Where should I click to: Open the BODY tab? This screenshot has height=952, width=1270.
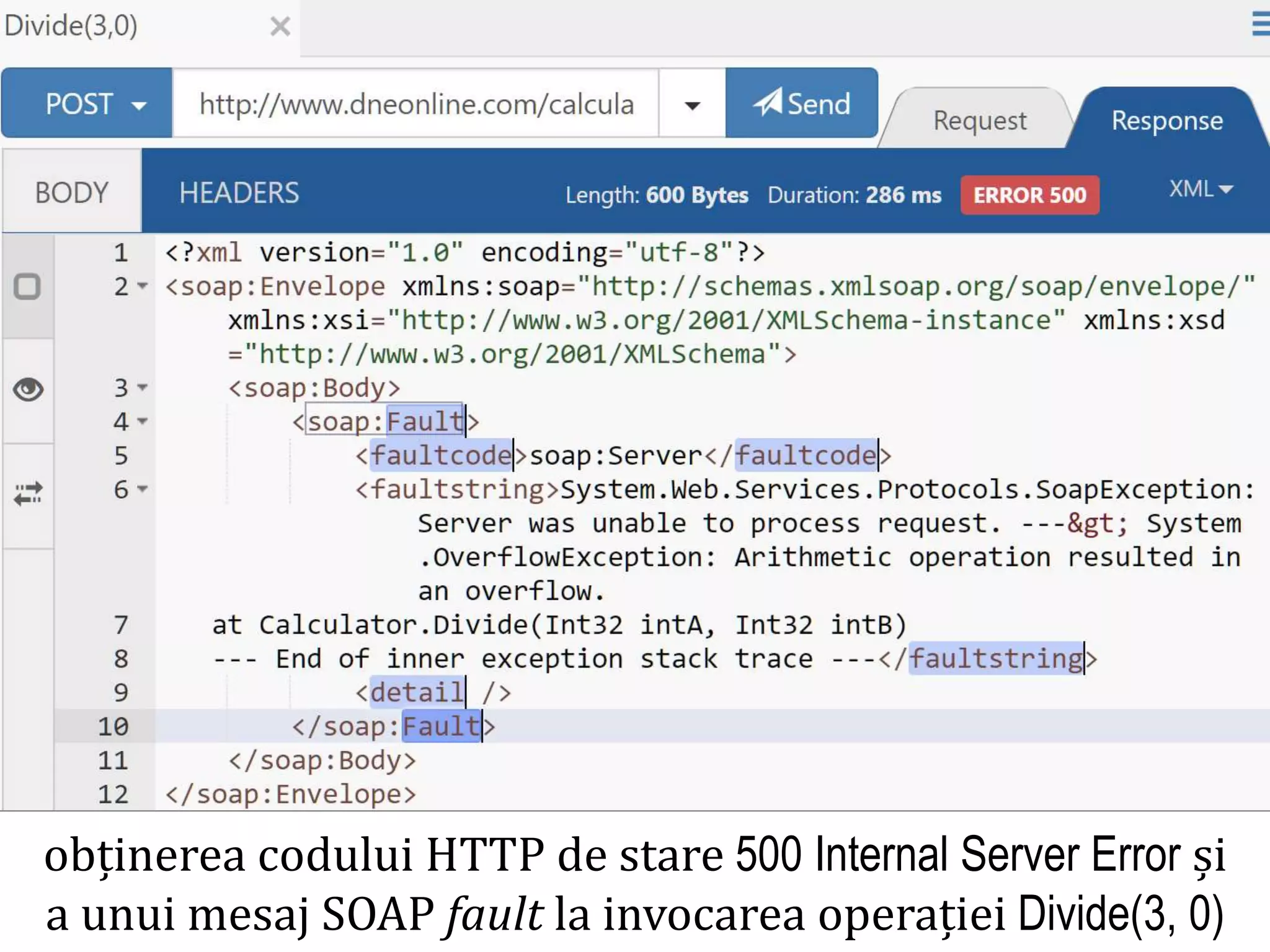(x=72, y=193)
